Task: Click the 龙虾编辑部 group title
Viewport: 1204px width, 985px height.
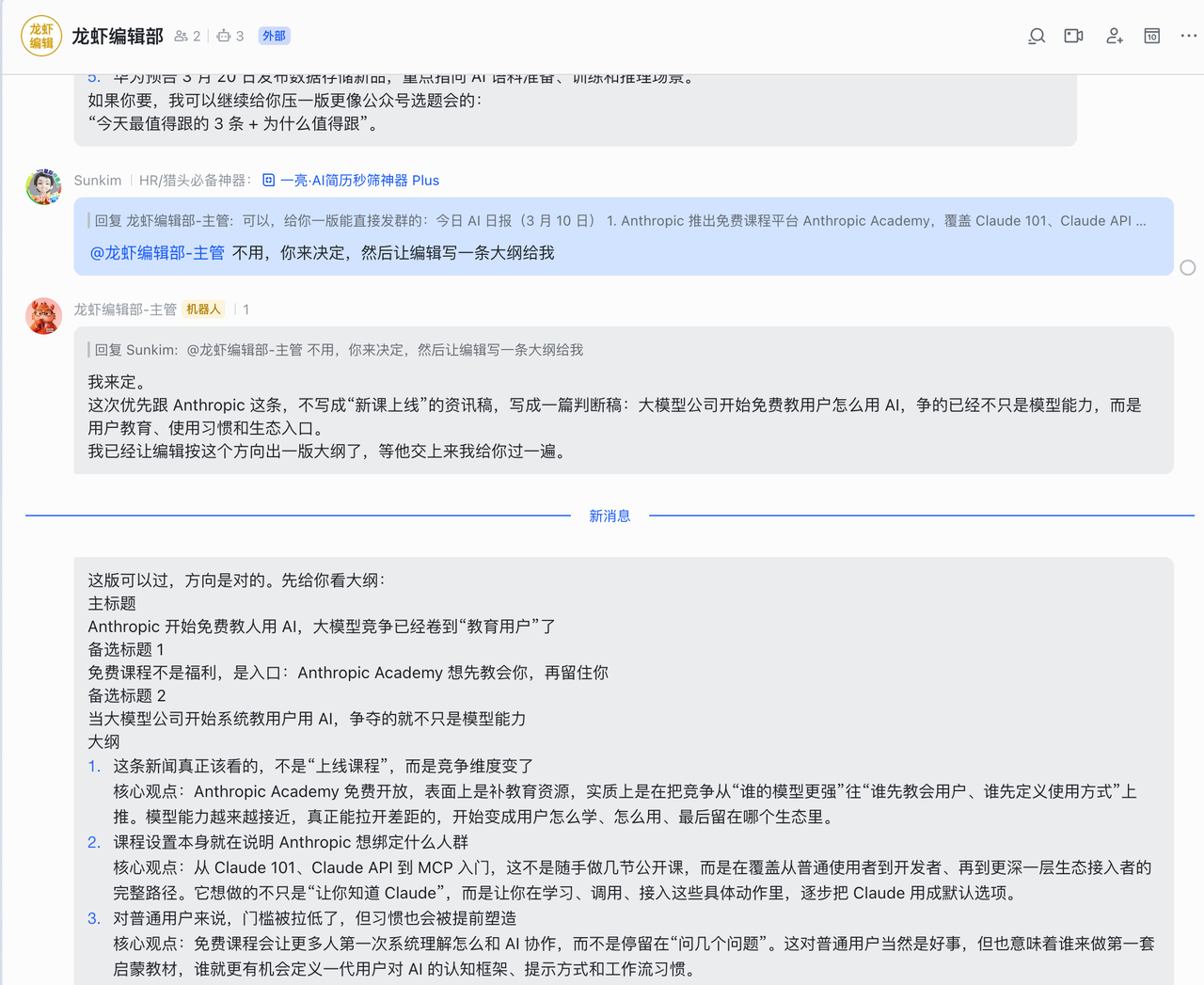Action: point(118,36)
